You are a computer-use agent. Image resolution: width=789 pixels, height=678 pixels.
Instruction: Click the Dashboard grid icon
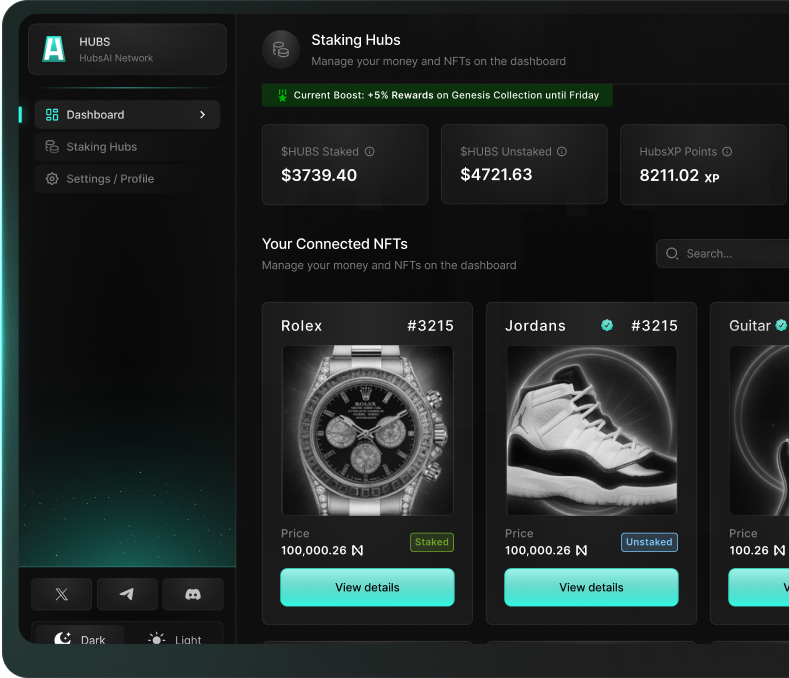tap(52, 115)
